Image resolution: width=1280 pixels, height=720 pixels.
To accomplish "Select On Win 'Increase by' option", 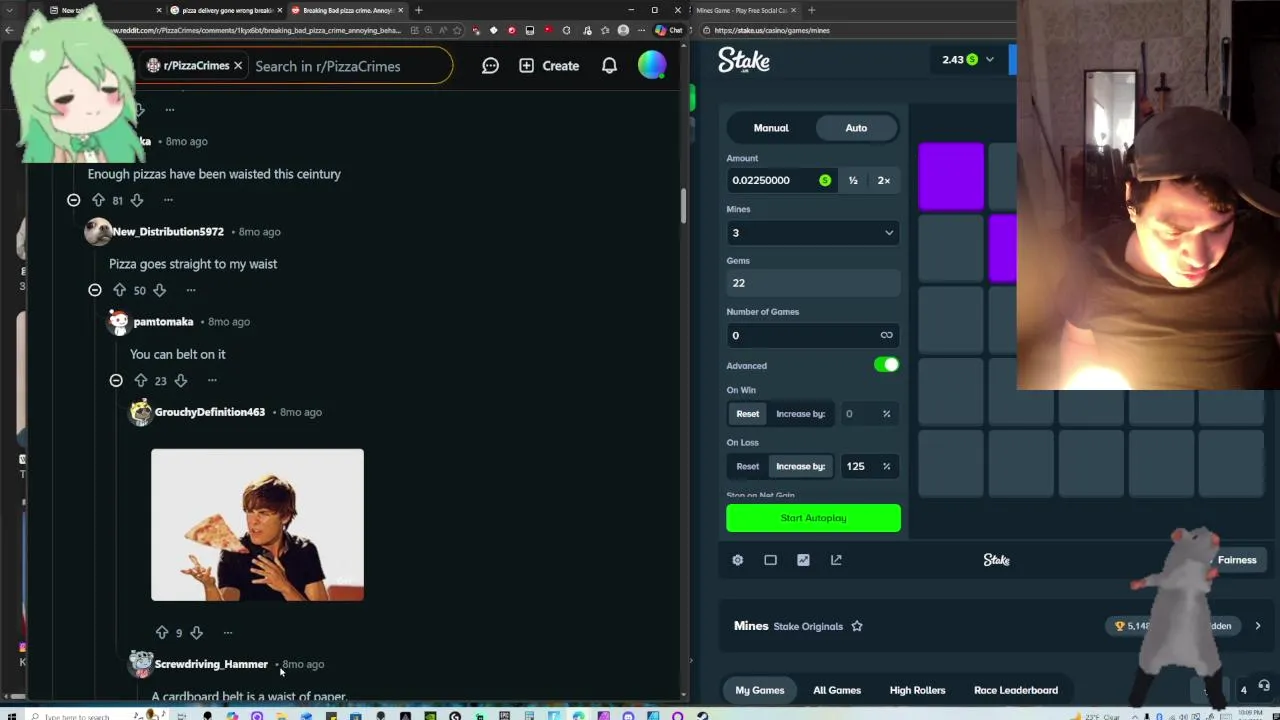I will point(801,414).
